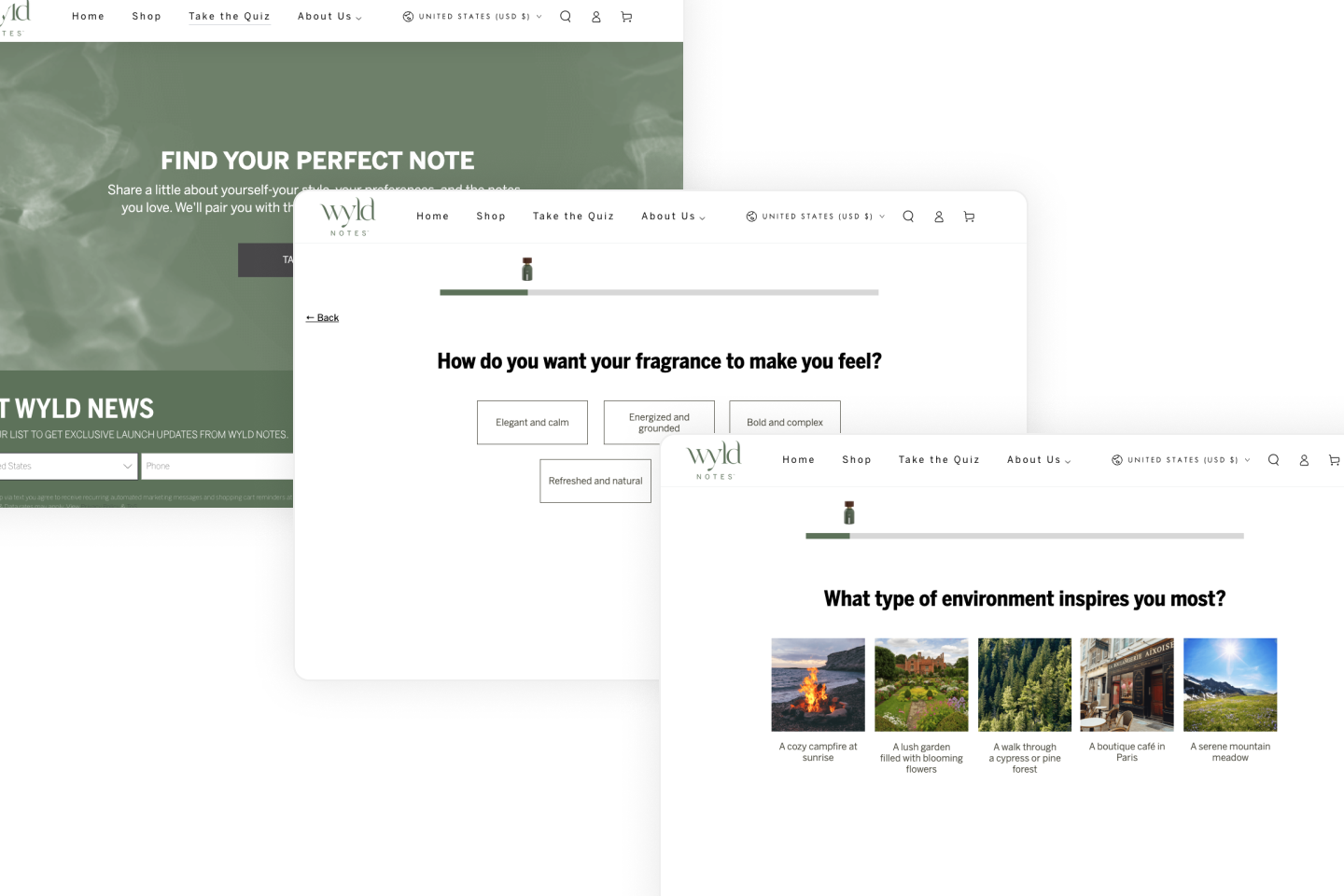Open United States (USD $) selector in front window
The image size is (1344, 896).
click(1182, 460)
